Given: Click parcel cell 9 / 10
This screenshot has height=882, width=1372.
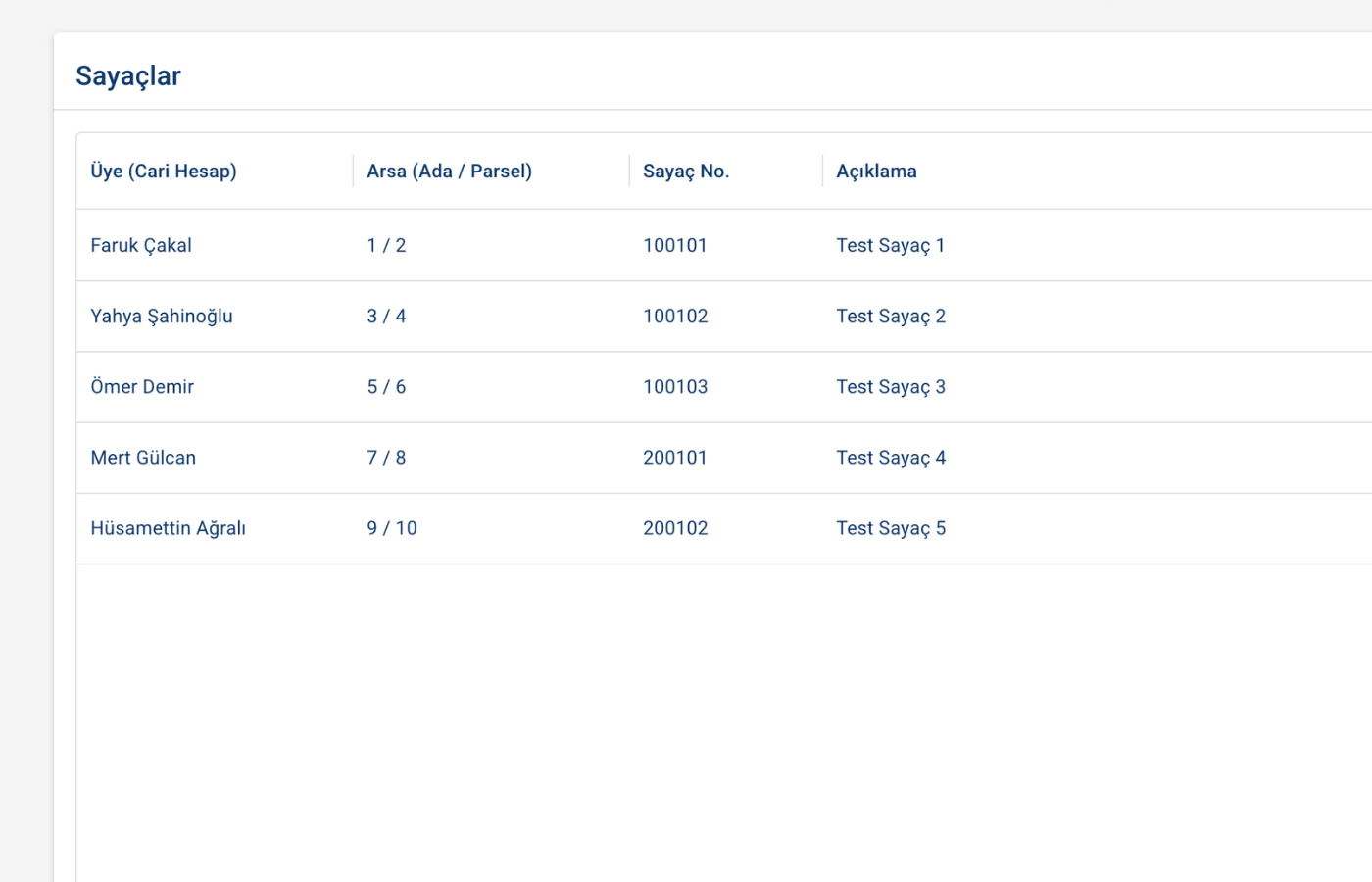Looking at the screenshot, I should pyautogui.click(x=392, y=528).
